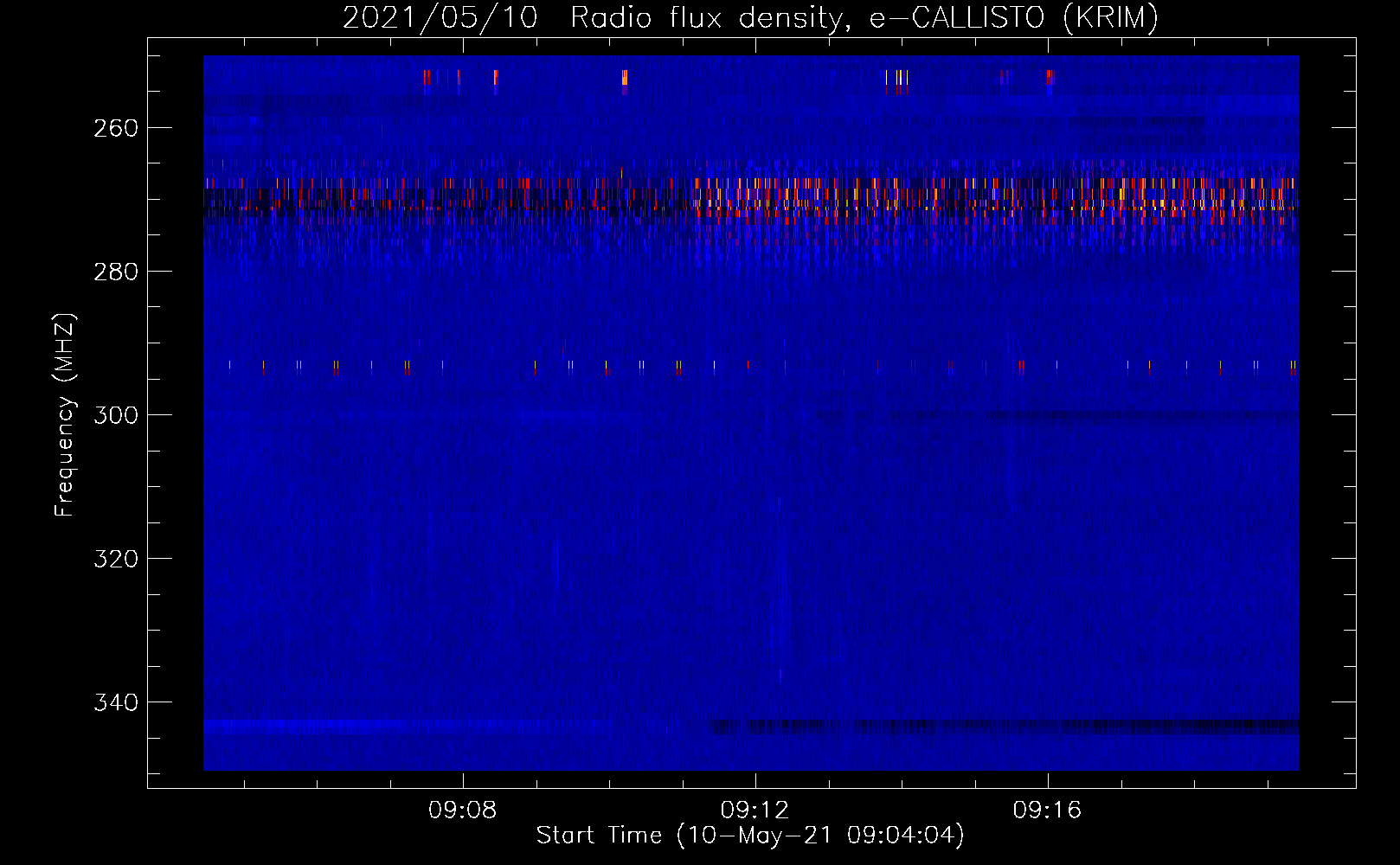This screenshot has height=865, width=1400.
Task: Click the 09:16 time tick label
Action: point(1048,810)
